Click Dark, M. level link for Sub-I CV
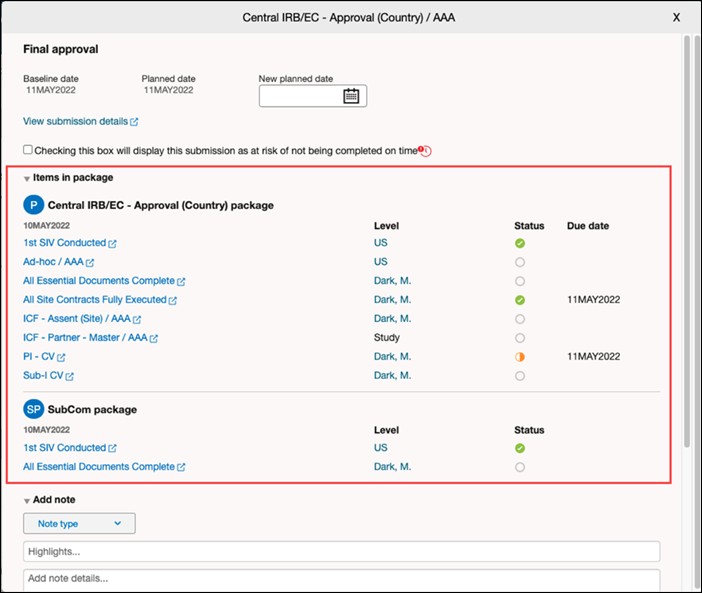Viewport: 702px width, 593px height. 393,375
